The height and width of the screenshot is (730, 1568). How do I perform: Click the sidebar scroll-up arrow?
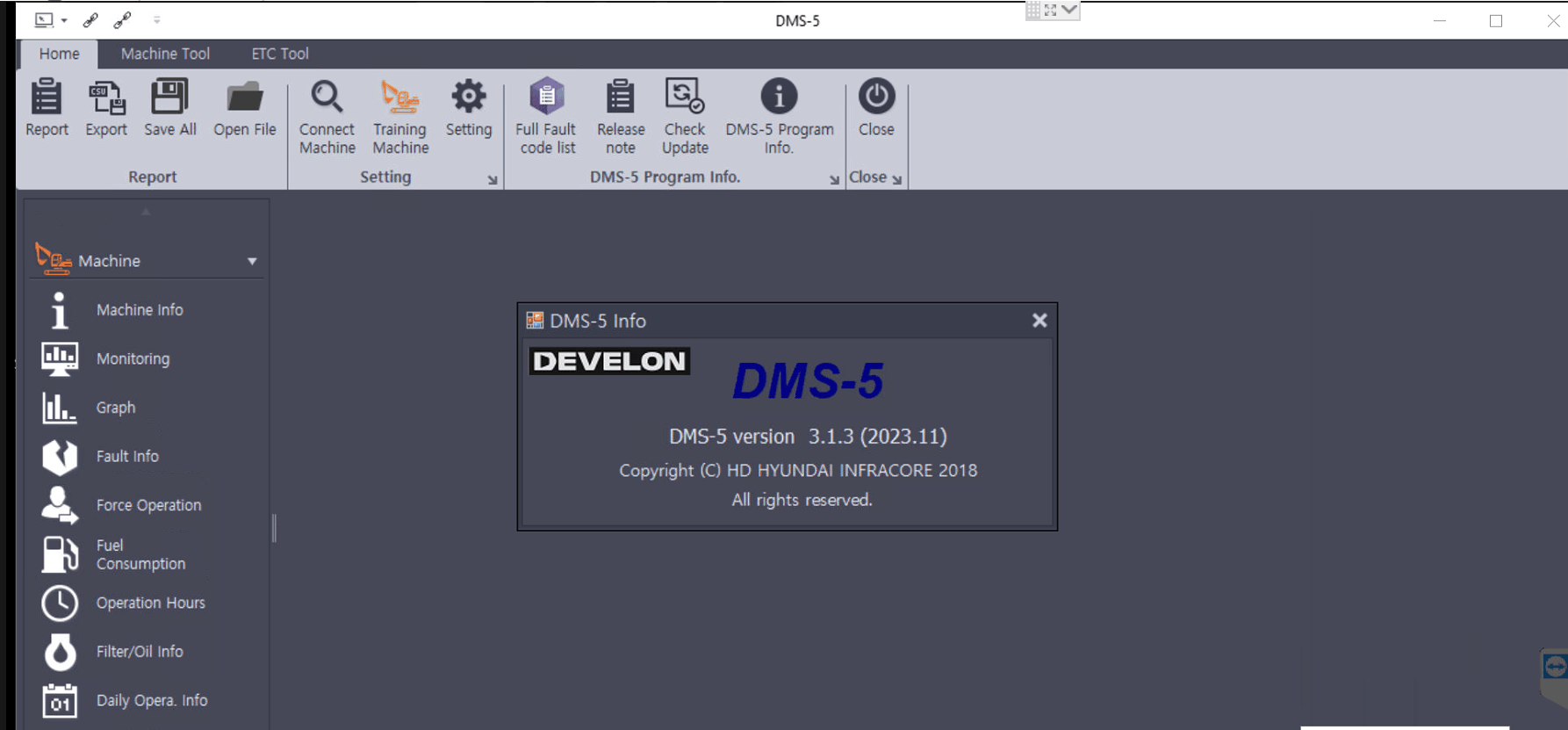tap(146, 212)
